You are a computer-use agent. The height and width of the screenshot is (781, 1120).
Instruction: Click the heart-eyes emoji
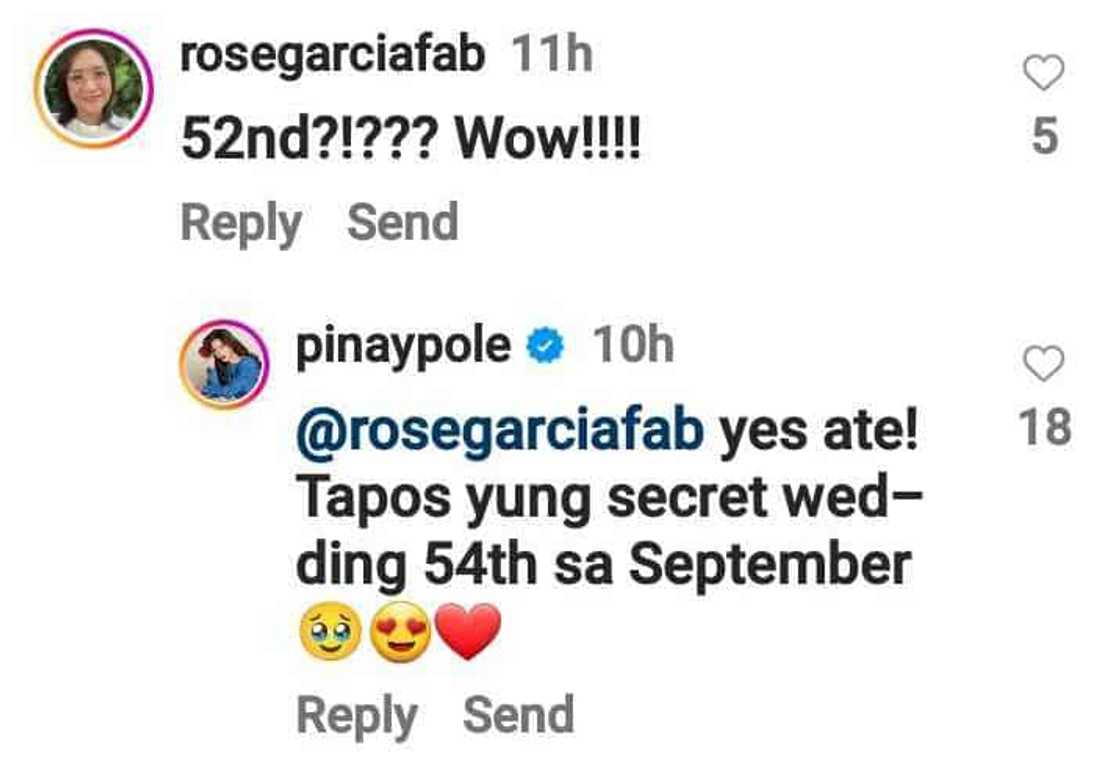pos(401,632)
